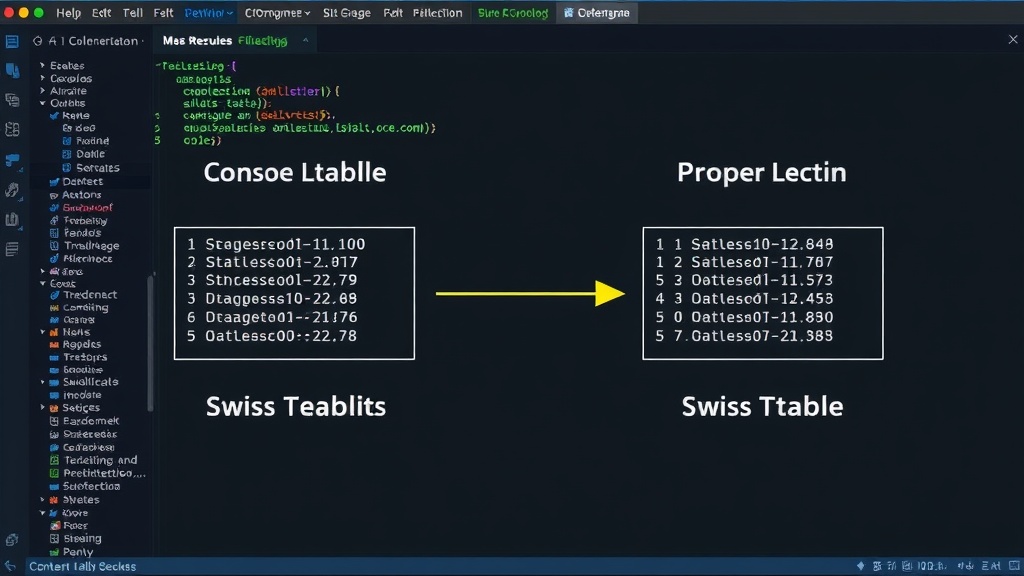The width and height of the screenshot is (1024, 576).
Task: Click the orange icon beside 'Rgpdes'
Action: (54, 345)
